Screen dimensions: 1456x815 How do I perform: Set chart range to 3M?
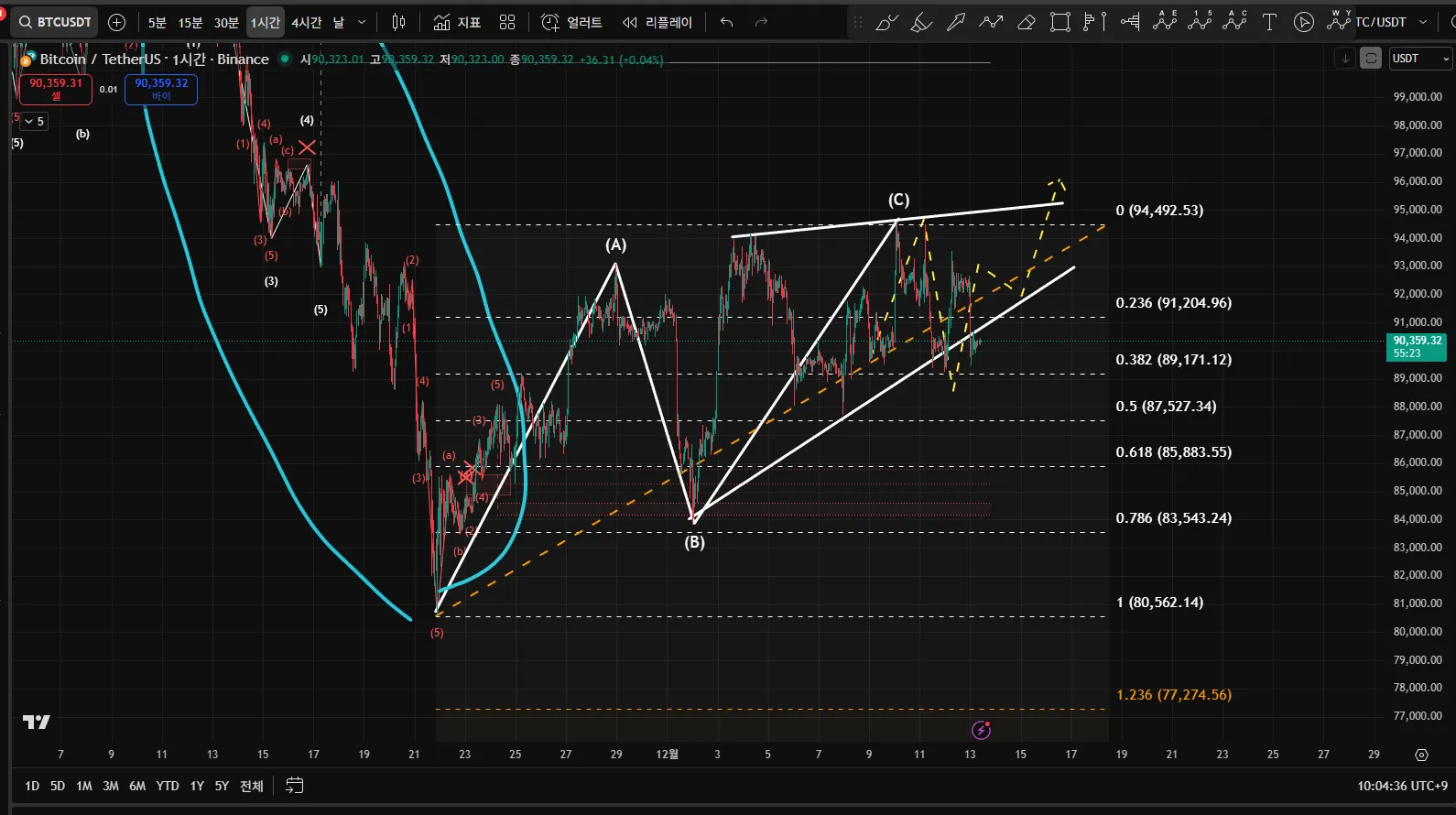point(111,786)
